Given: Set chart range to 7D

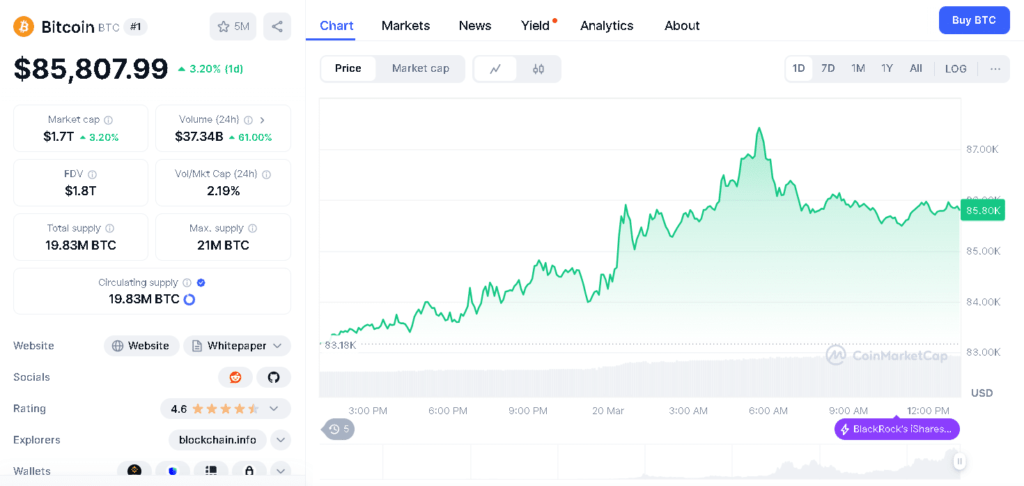Looking at the screenshot, I should pos(828,69).
